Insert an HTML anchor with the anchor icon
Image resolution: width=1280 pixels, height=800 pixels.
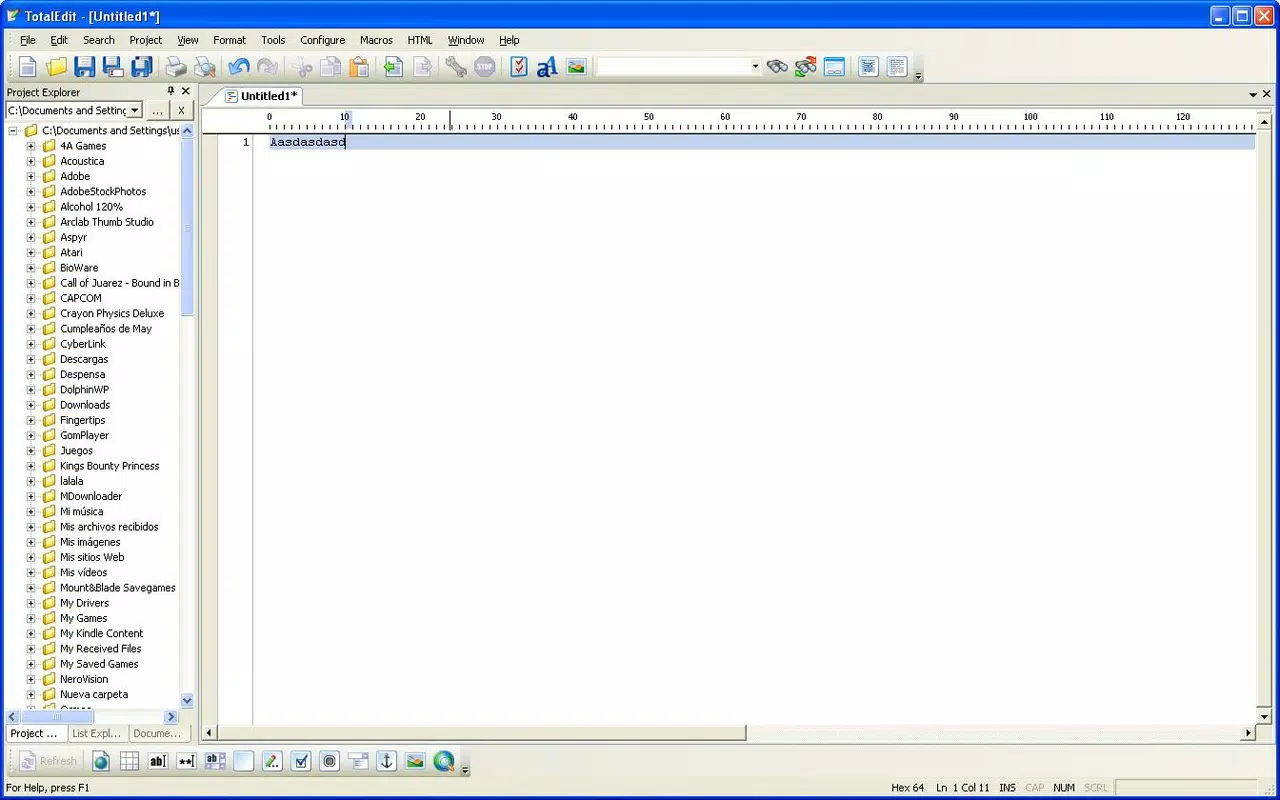(x=386, y=761)
